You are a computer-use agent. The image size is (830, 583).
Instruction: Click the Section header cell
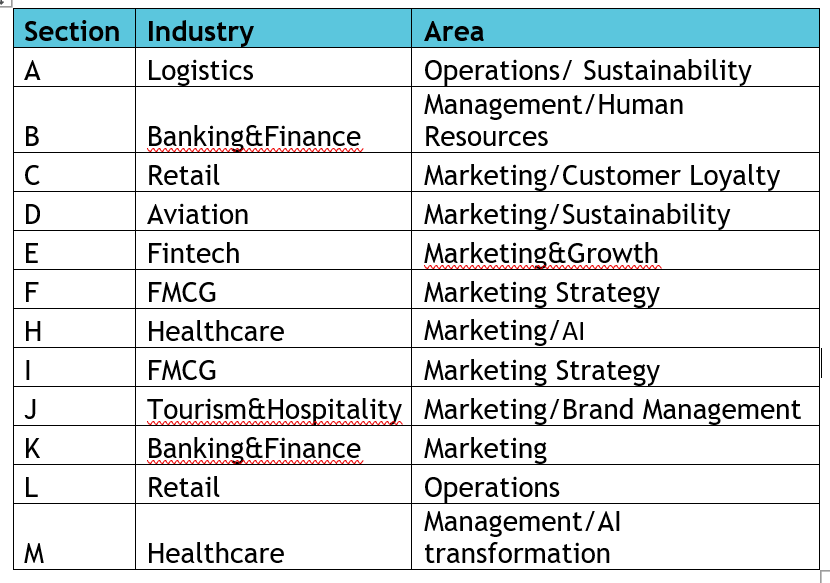(75, 29)
